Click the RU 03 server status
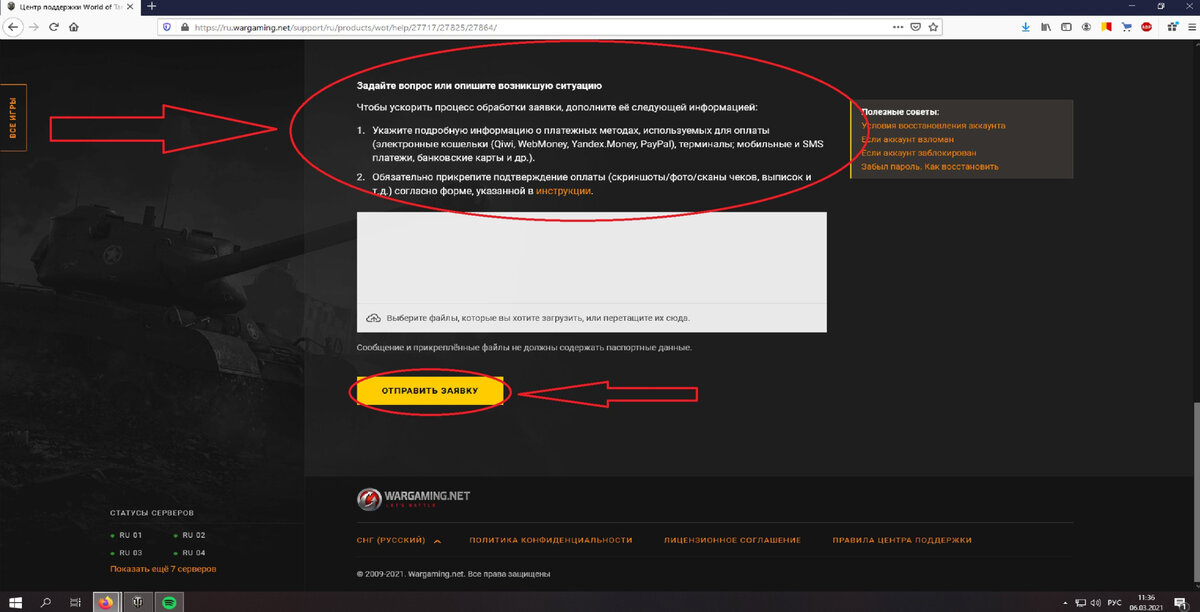The image size is (1200, 612). coord(128,552)
